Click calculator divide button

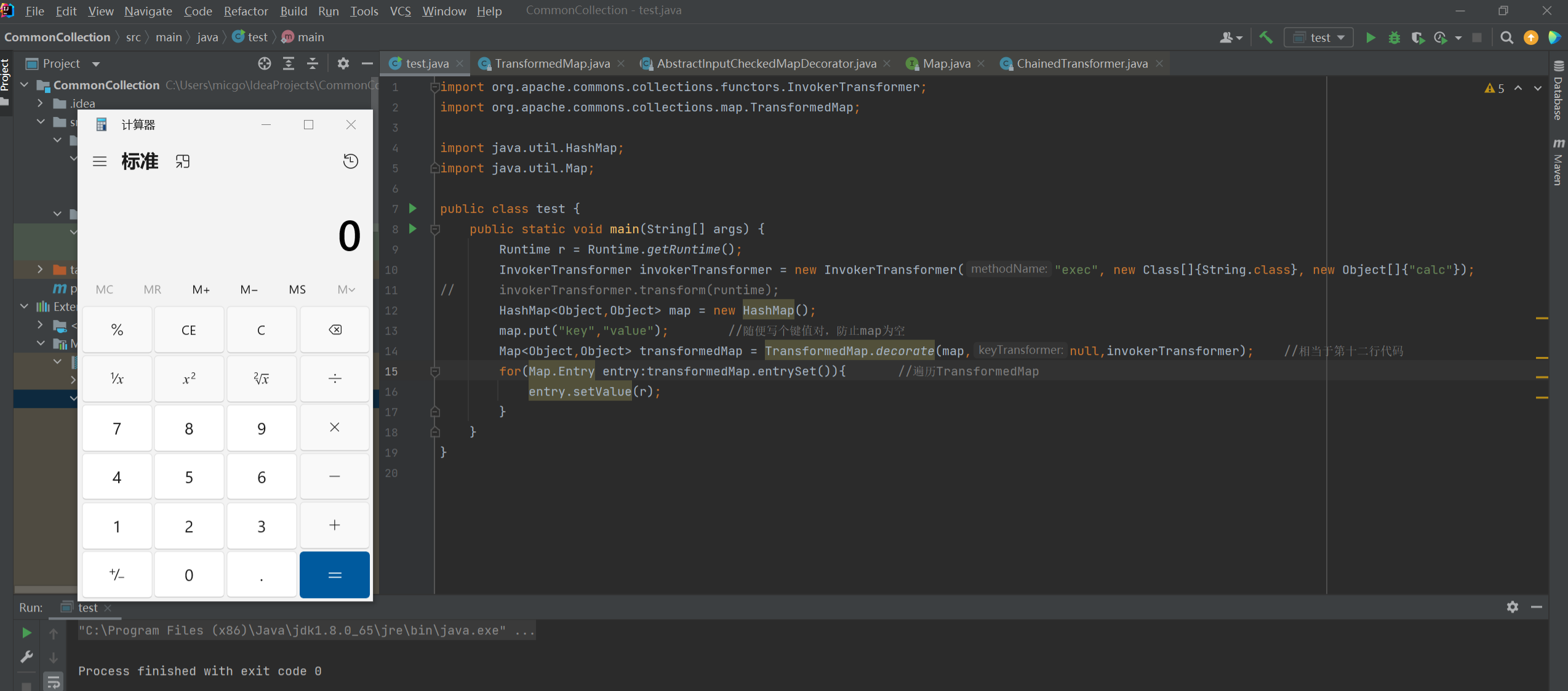(x=335, y=379)
